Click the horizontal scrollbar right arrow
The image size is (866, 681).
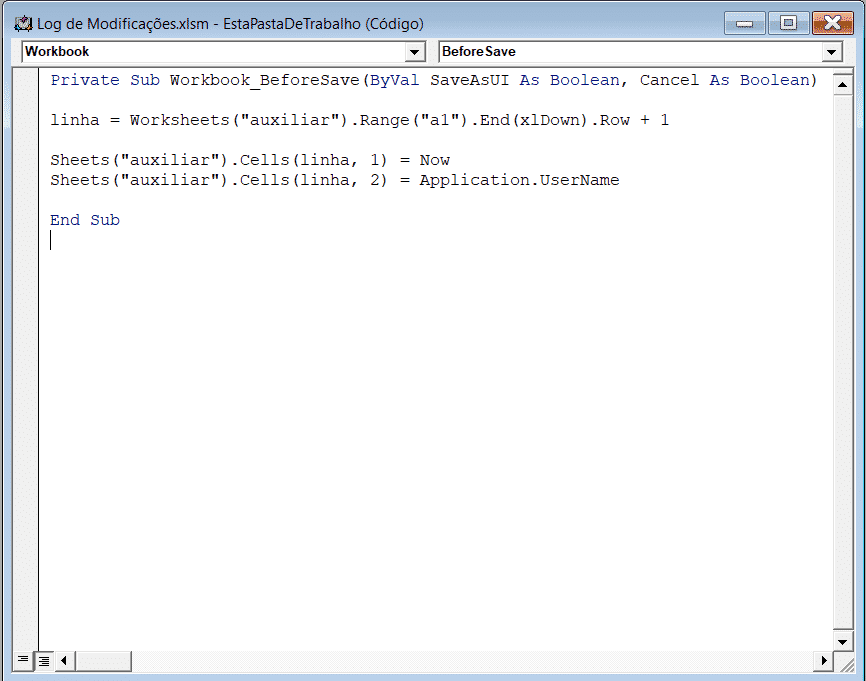click(x=823, y=660)
